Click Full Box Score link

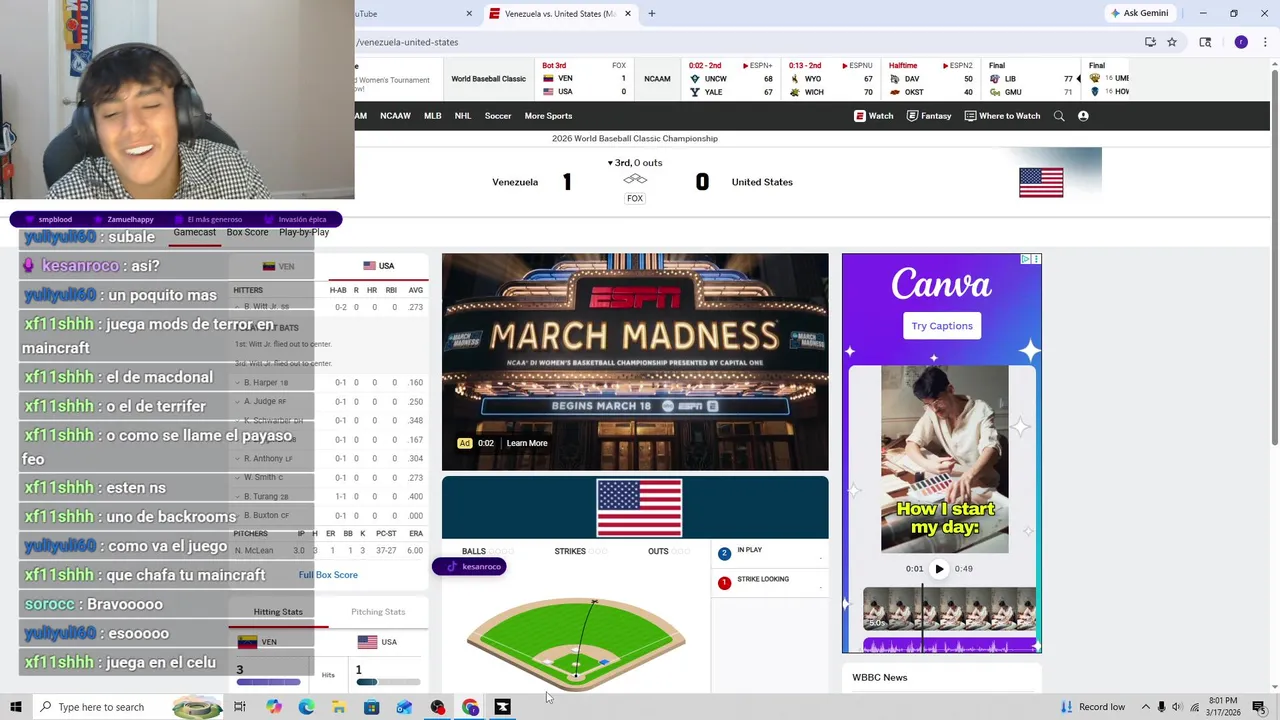(328, 575)
